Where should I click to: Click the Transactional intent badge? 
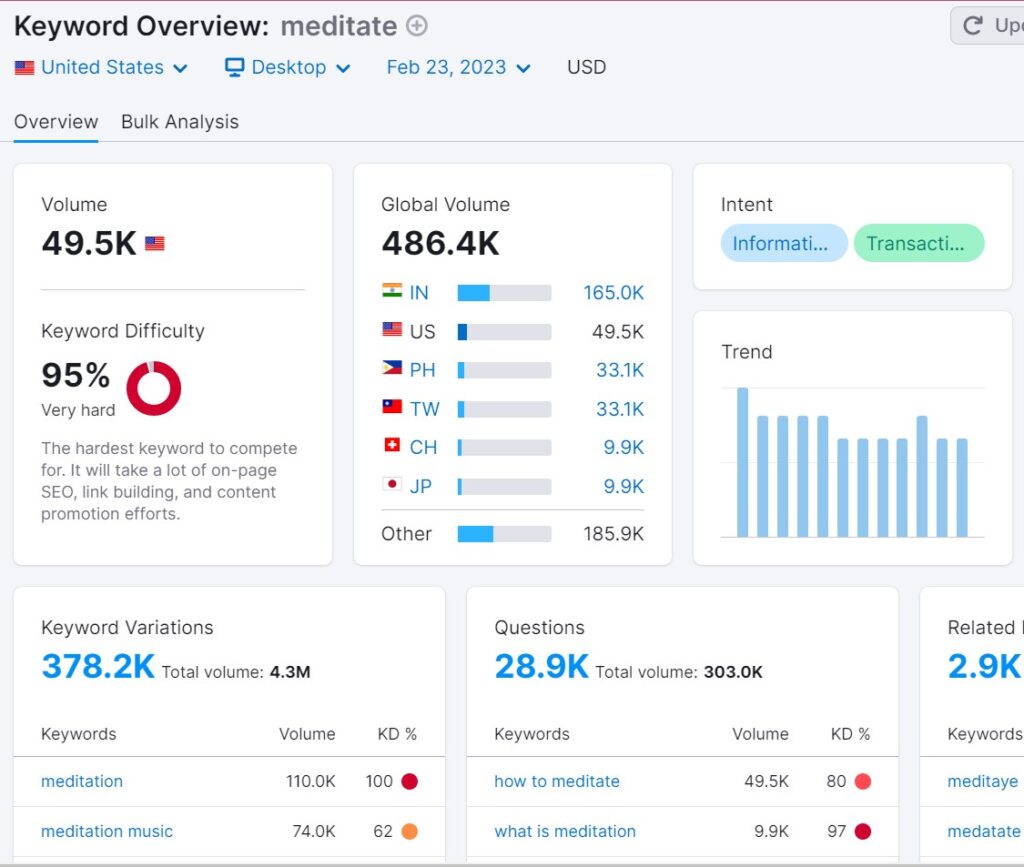(918, 243)
